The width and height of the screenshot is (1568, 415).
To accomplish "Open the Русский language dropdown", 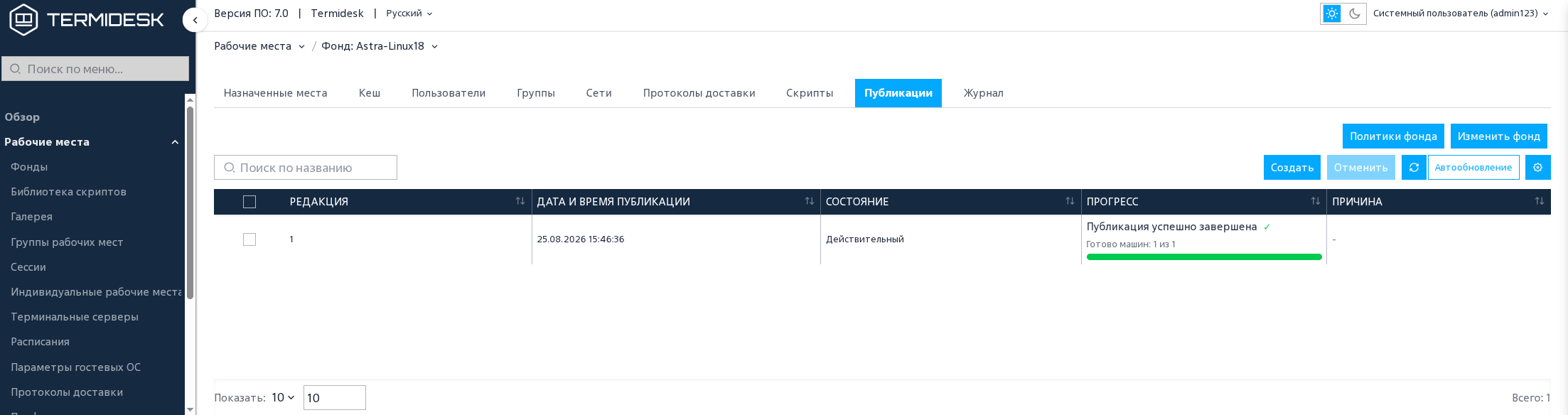I will [x=409, y=14].
